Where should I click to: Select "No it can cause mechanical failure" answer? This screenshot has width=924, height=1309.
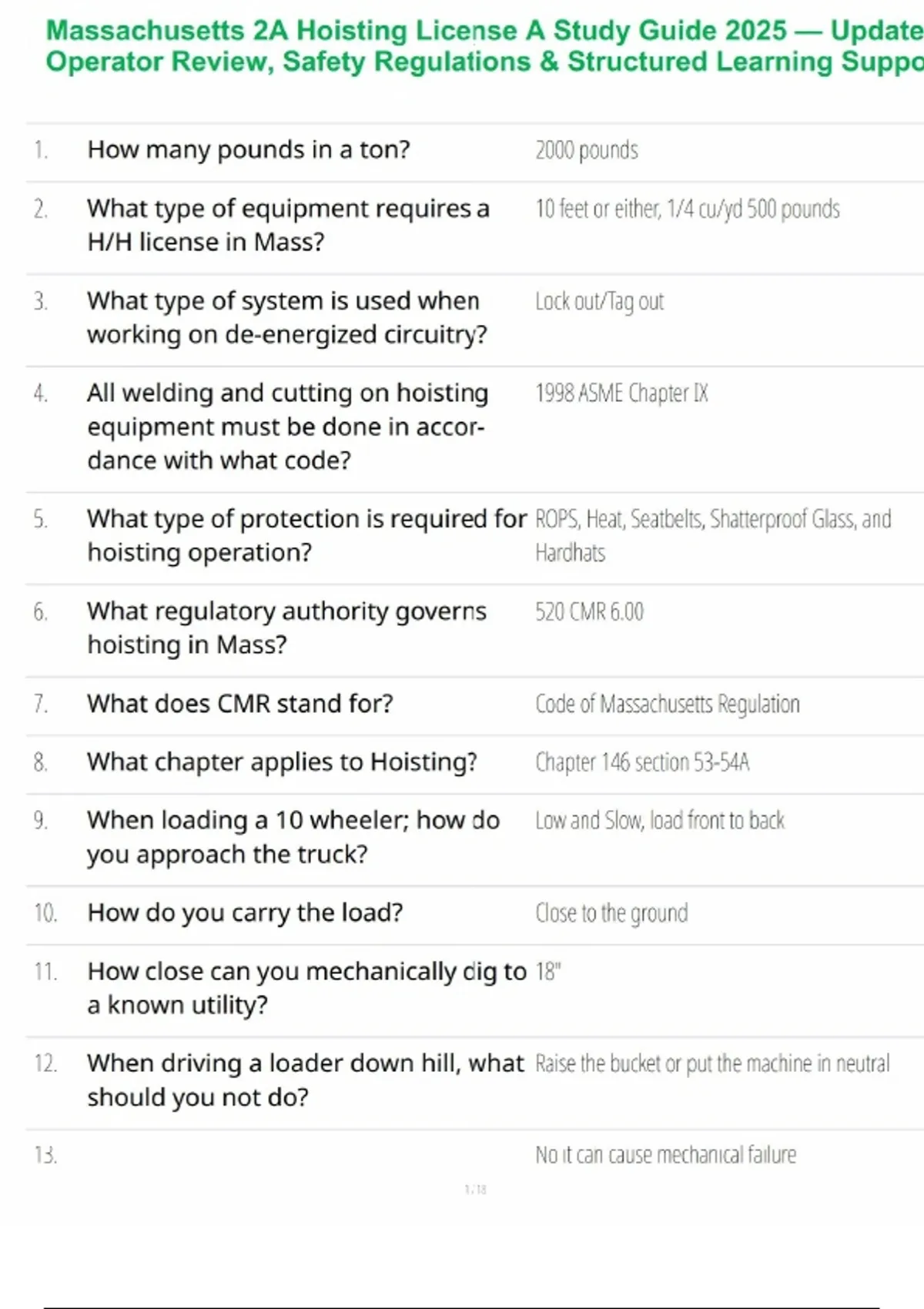click(x=666, y=1155)
